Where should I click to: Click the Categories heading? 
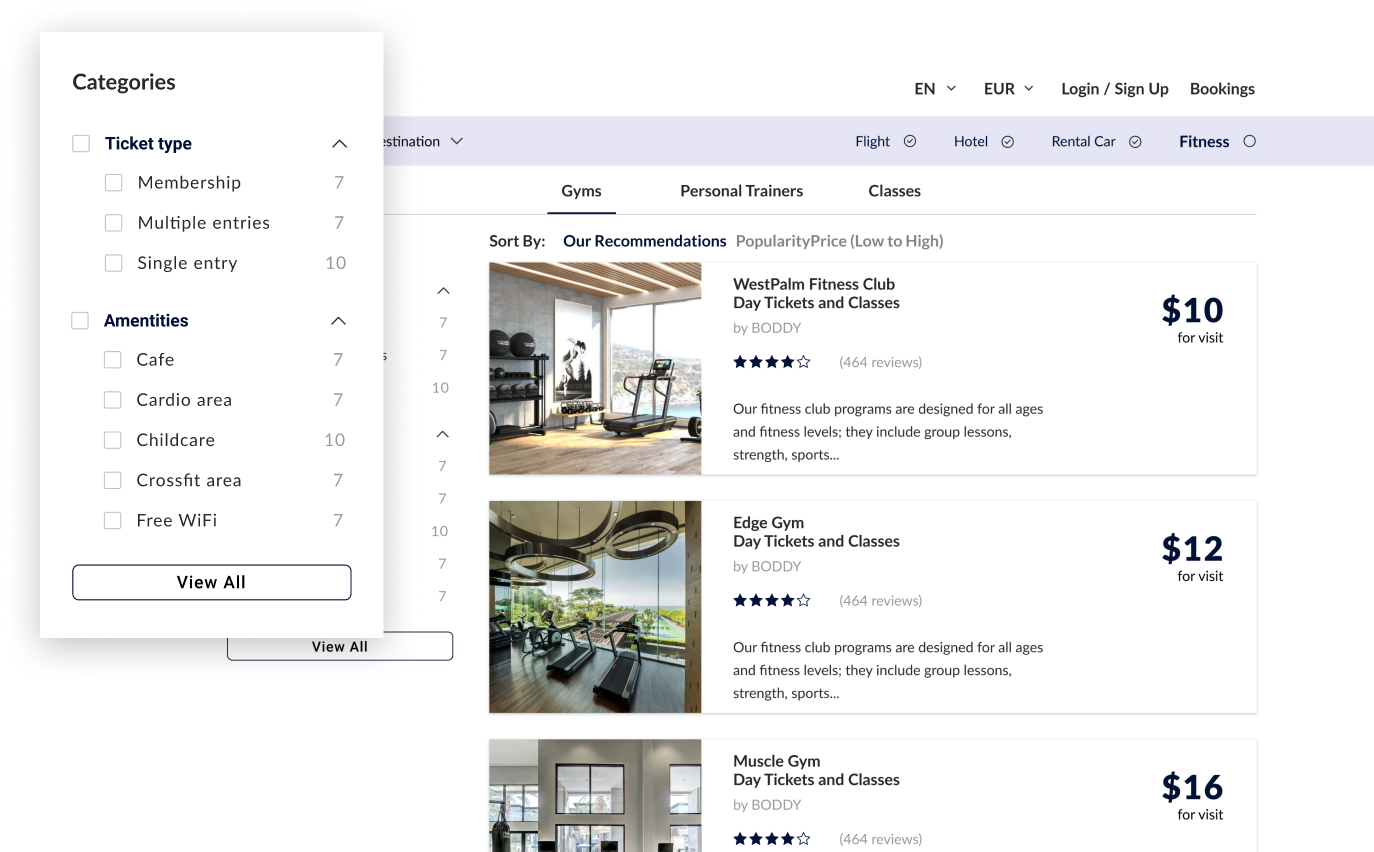(x=124, y=82)
